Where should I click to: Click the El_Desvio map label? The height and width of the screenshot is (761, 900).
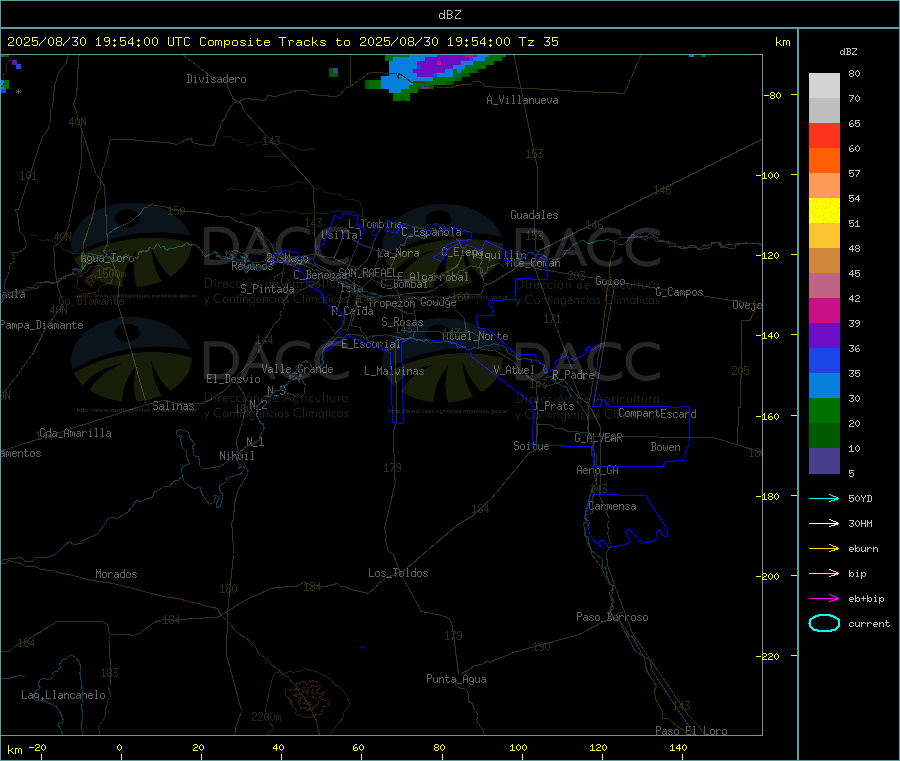click(234, 379)
